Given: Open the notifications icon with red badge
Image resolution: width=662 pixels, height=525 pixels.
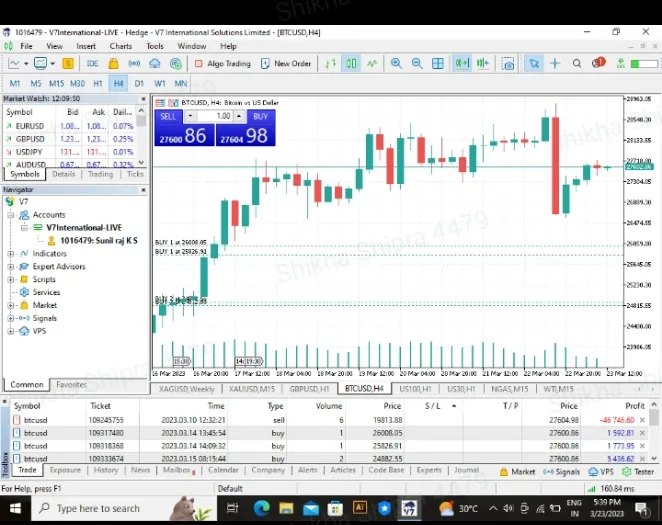Looking at the screenshot, I should pyautogui.click(x=598, y=63).
